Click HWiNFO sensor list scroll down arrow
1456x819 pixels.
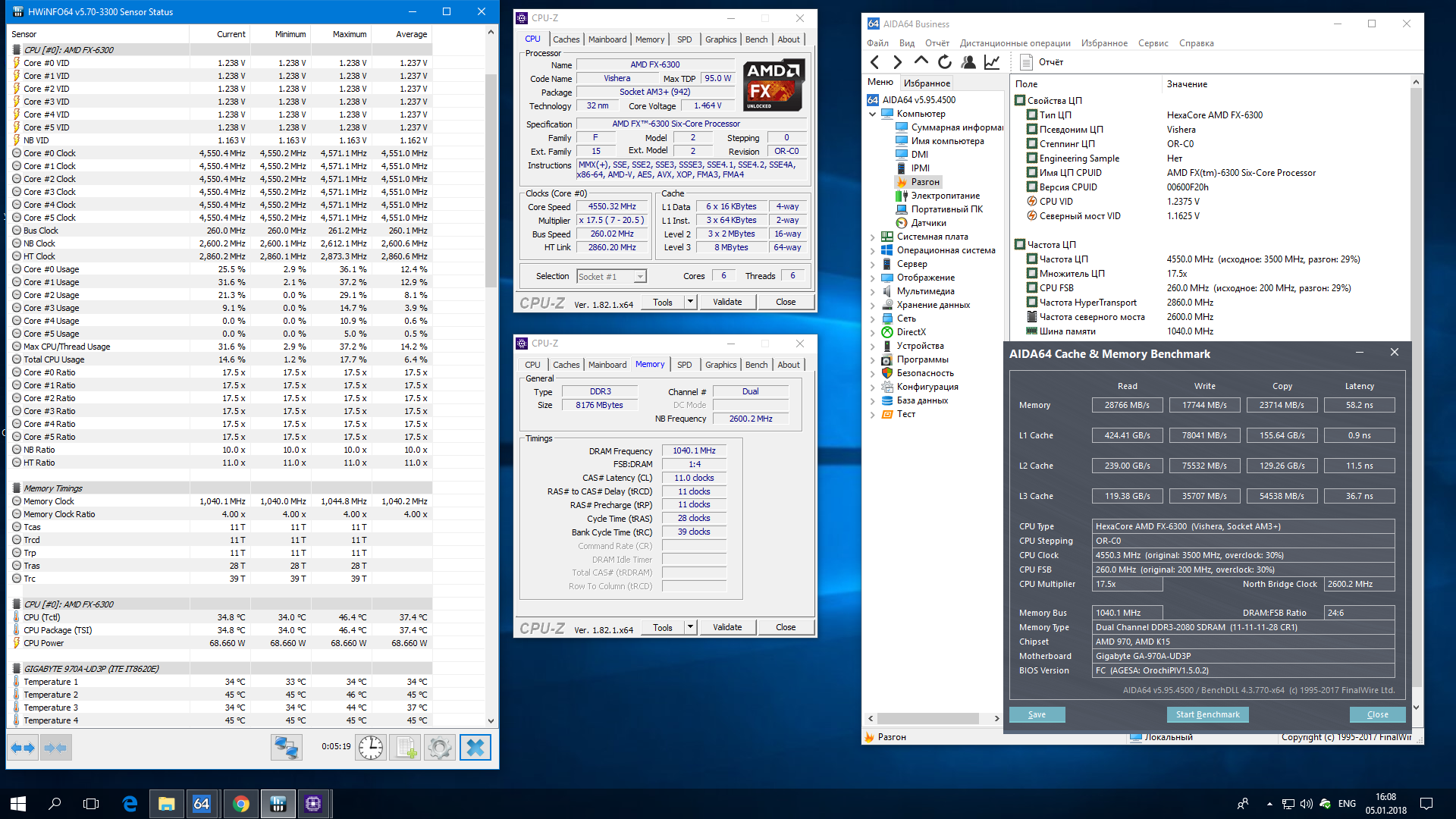coord(491,720)
